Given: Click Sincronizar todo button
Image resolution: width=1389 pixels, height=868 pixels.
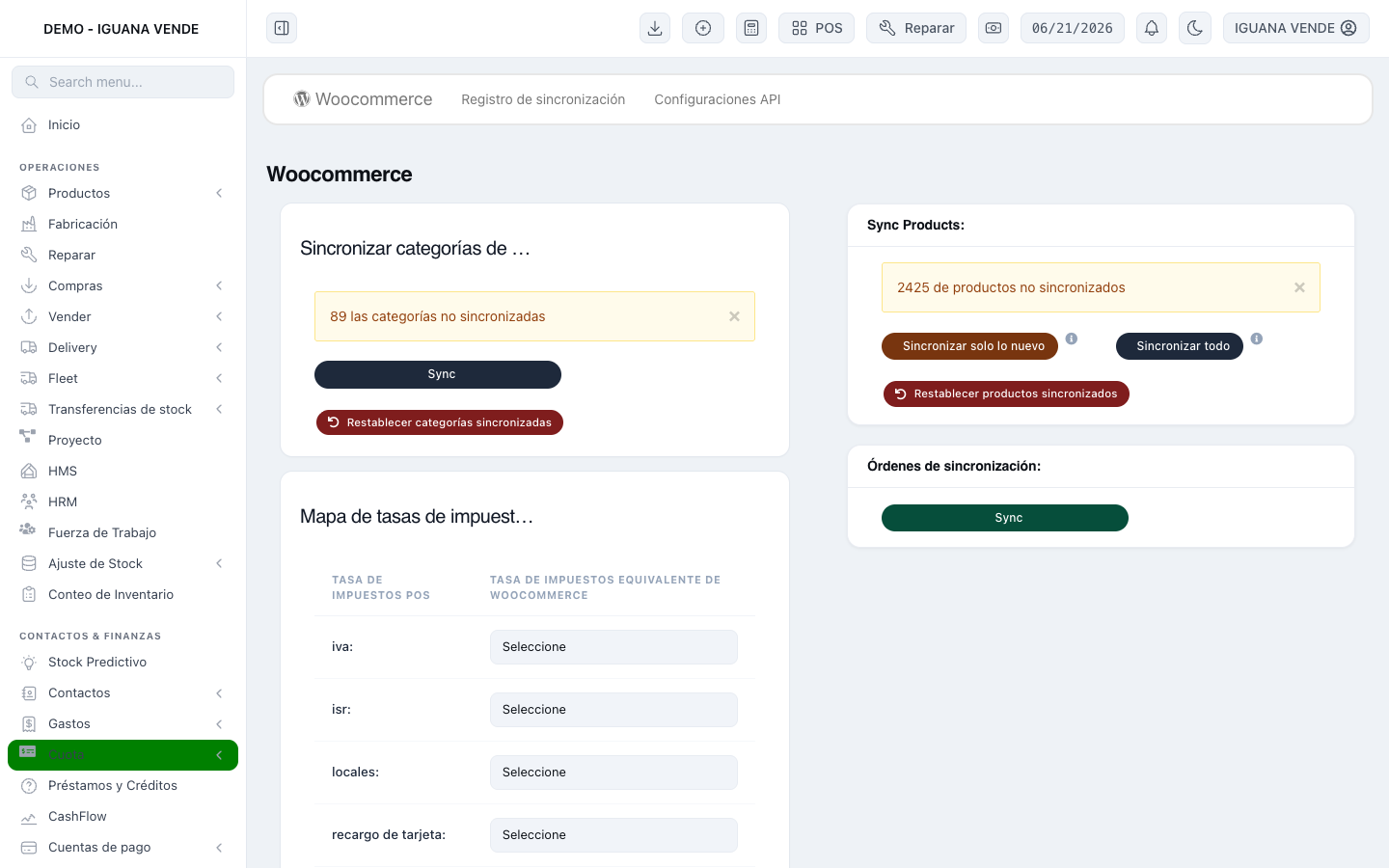Looking at the screenshot, I should pos(1180,346).
